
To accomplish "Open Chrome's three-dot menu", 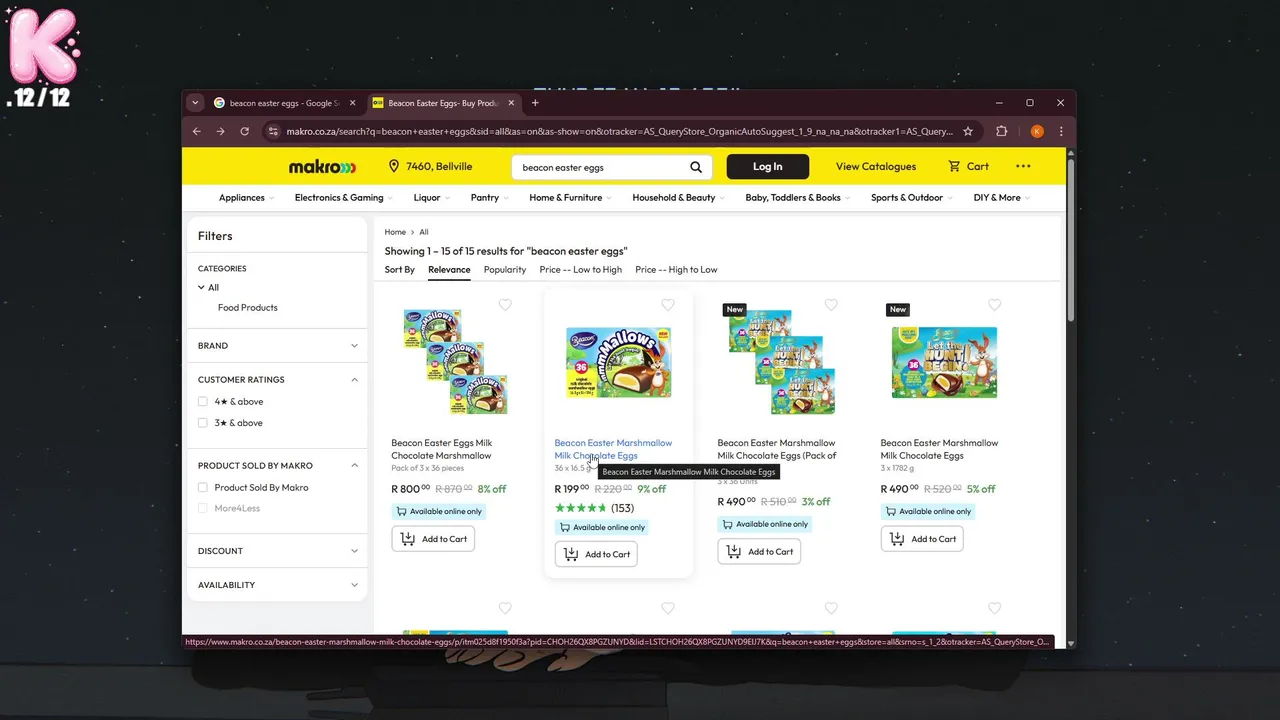I will point(1061,131).
